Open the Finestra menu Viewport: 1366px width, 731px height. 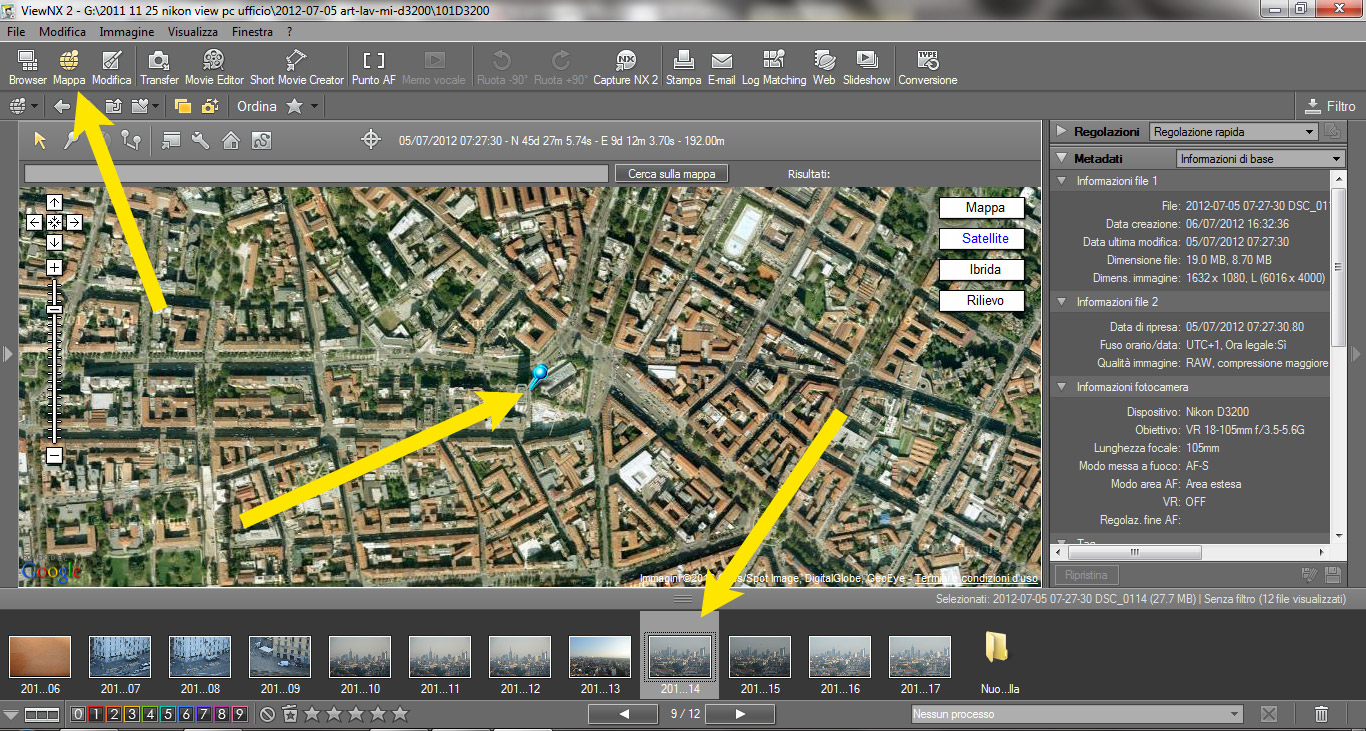pyautogui.click(x=252, y=32)
